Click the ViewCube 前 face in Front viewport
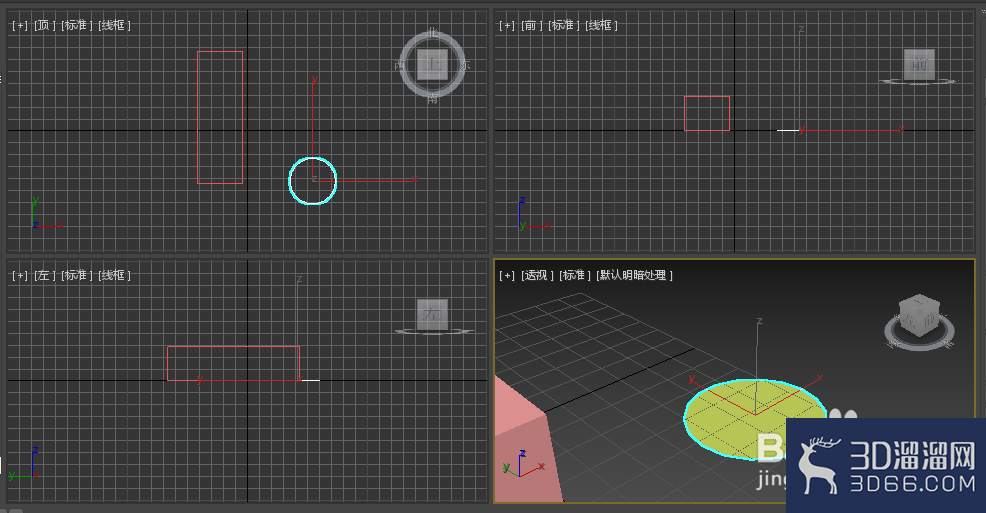The width and height of the screenshot is (986, 513). [919, 64]
